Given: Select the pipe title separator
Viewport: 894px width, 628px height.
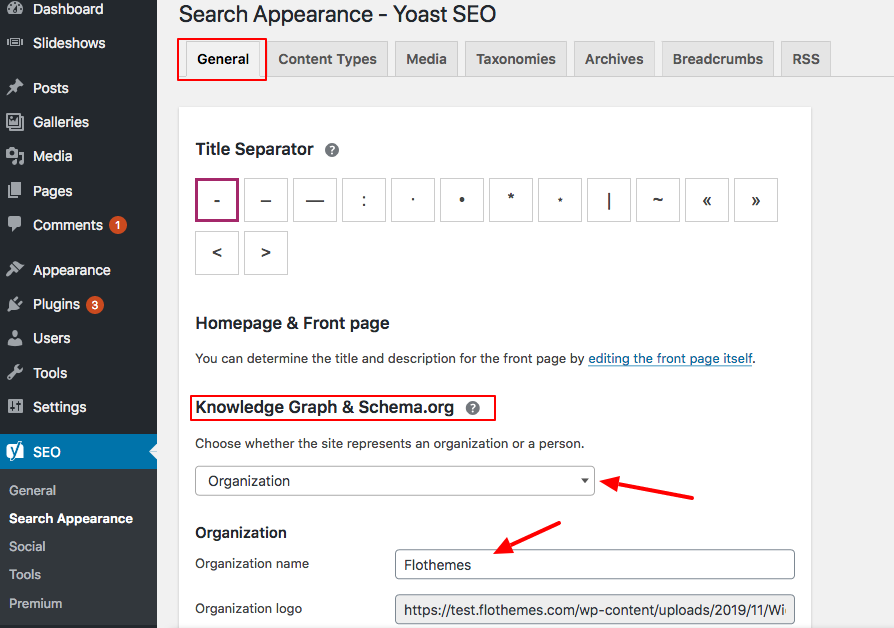Looking at the screenshot, I should point(609,200).
